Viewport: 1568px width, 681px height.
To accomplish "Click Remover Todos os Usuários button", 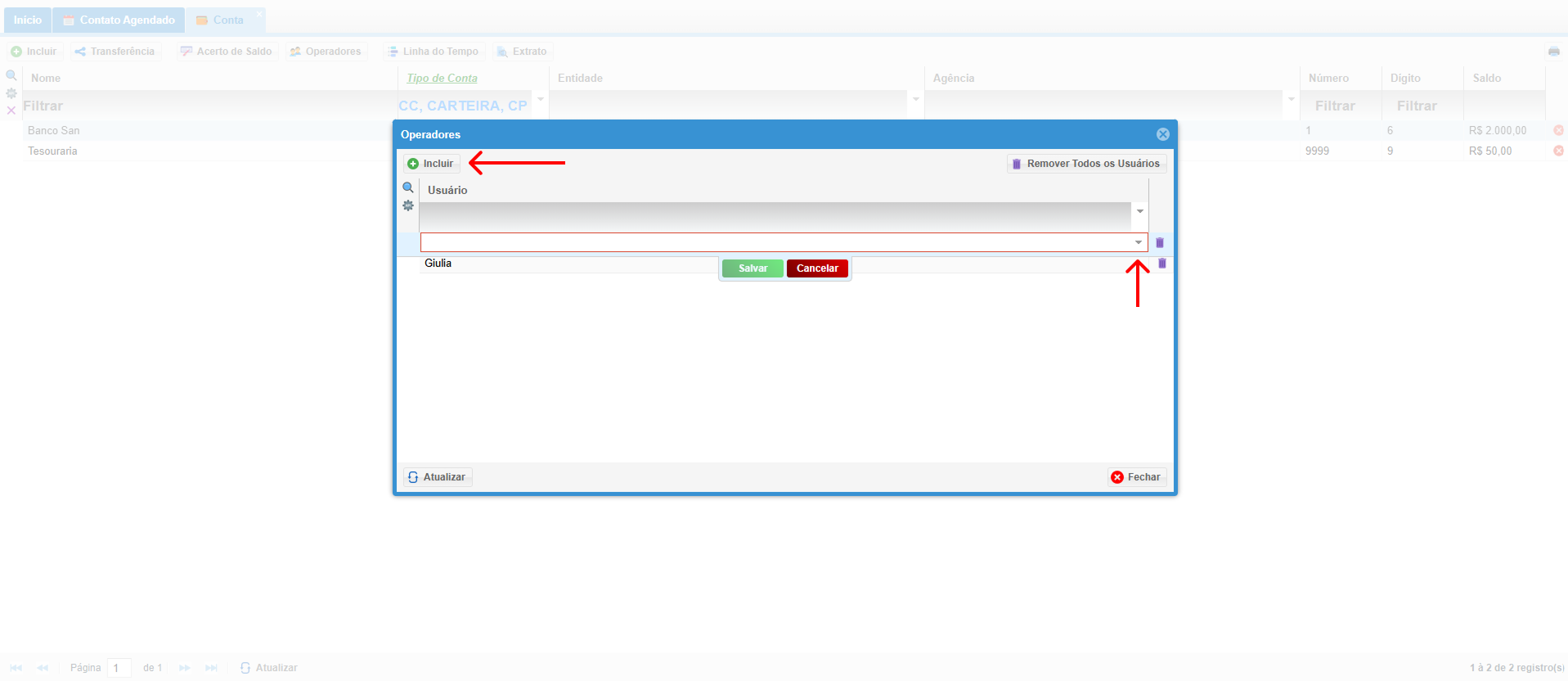I will [1086, 164].
